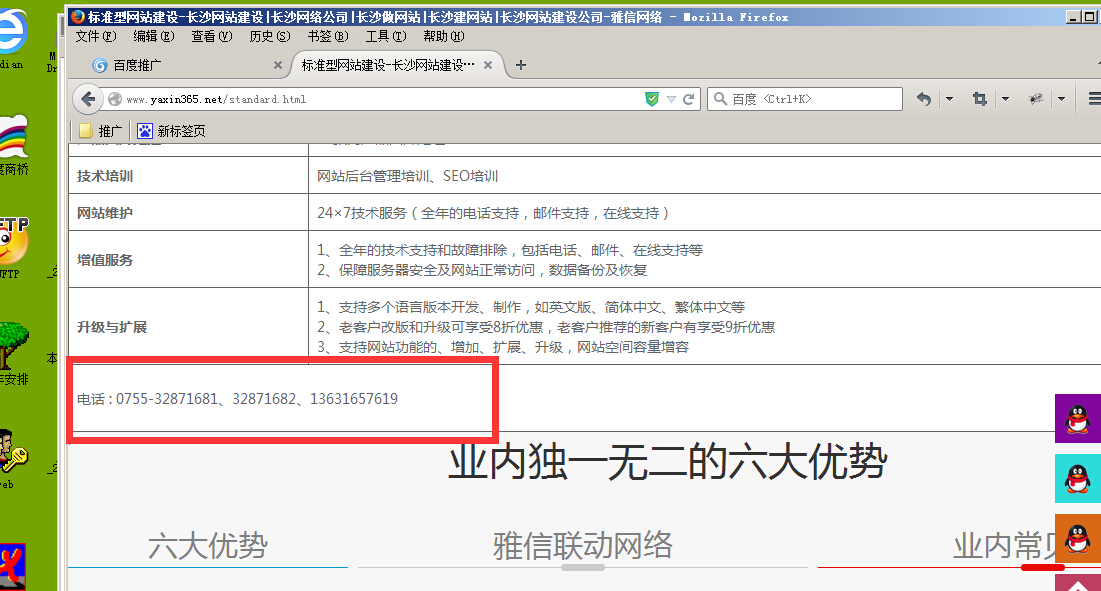Reload the page with the refresh icon
Image resolution: width=1101 pixels, height=591 pixels.
pos(689,99)
